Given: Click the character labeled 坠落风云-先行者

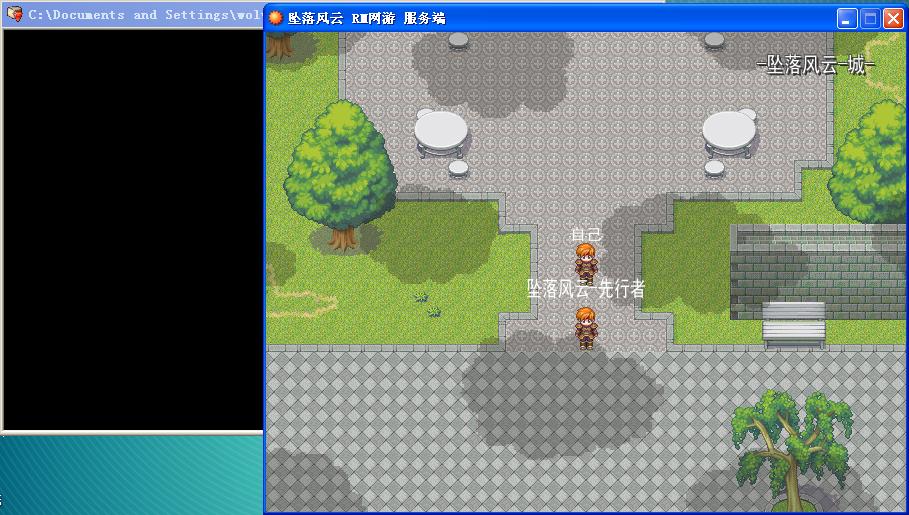Looking at the screenshot, I should pos(586,328).
